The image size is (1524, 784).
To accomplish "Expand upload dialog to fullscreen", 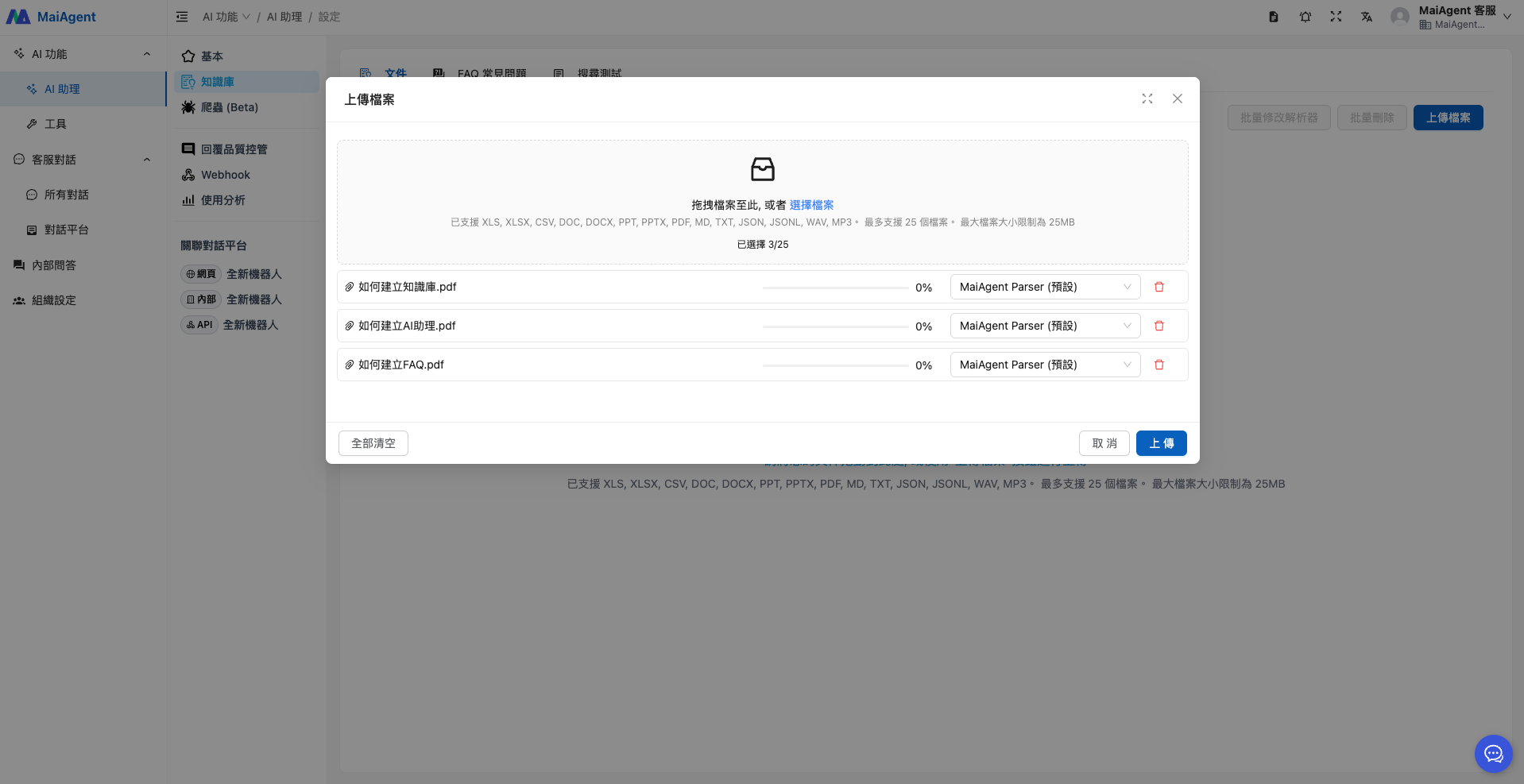I will [1147, 98].
